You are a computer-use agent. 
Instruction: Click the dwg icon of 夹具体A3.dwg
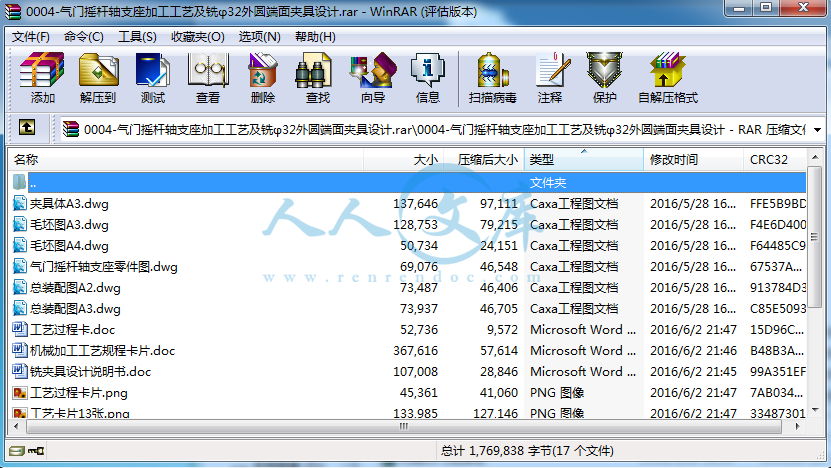[20, 204]
